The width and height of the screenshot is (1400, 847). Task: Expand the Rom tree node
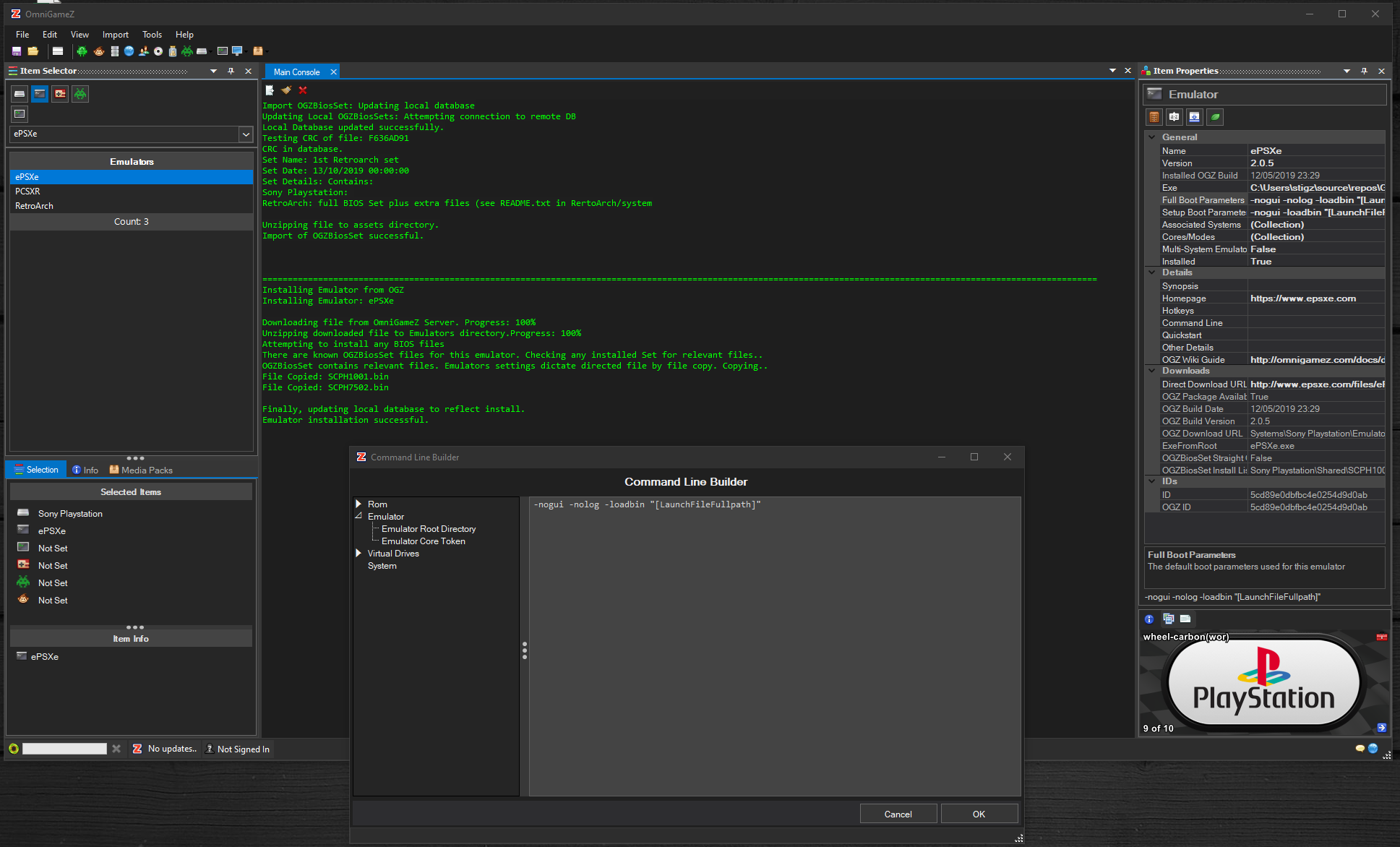358,504
